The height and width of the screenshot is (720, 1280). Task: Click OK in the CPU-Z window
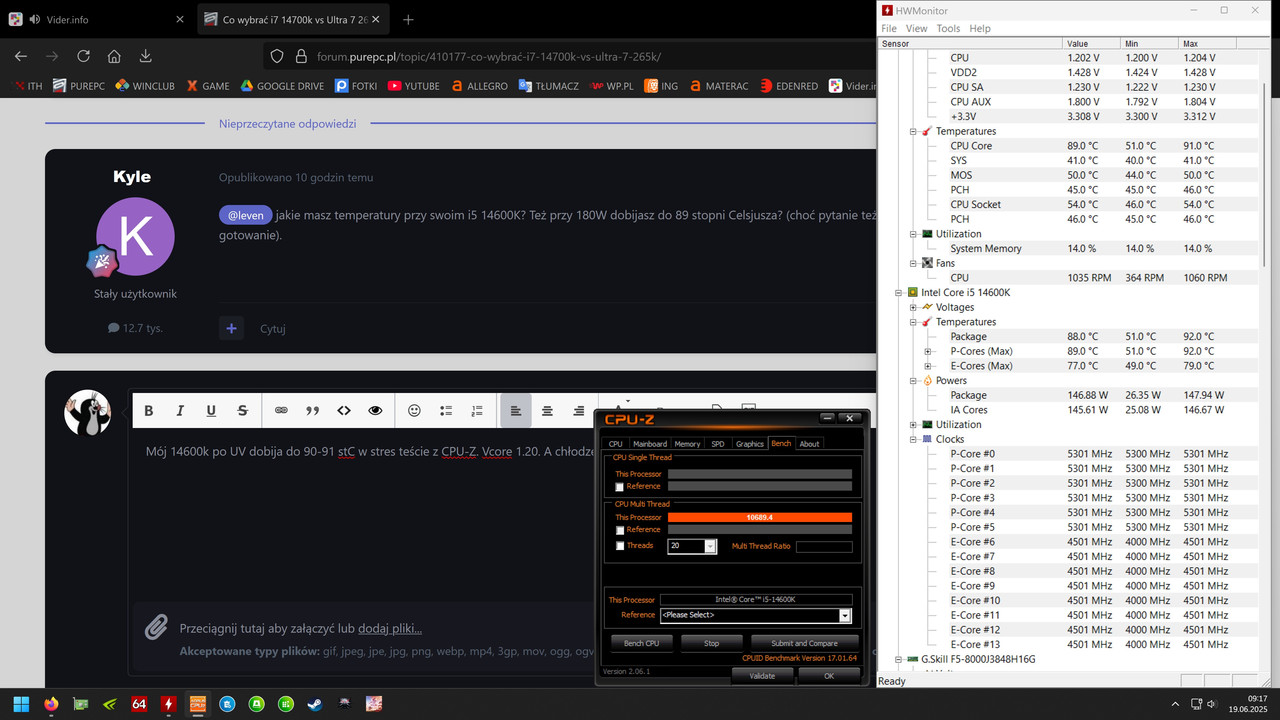tap(829, 676)
